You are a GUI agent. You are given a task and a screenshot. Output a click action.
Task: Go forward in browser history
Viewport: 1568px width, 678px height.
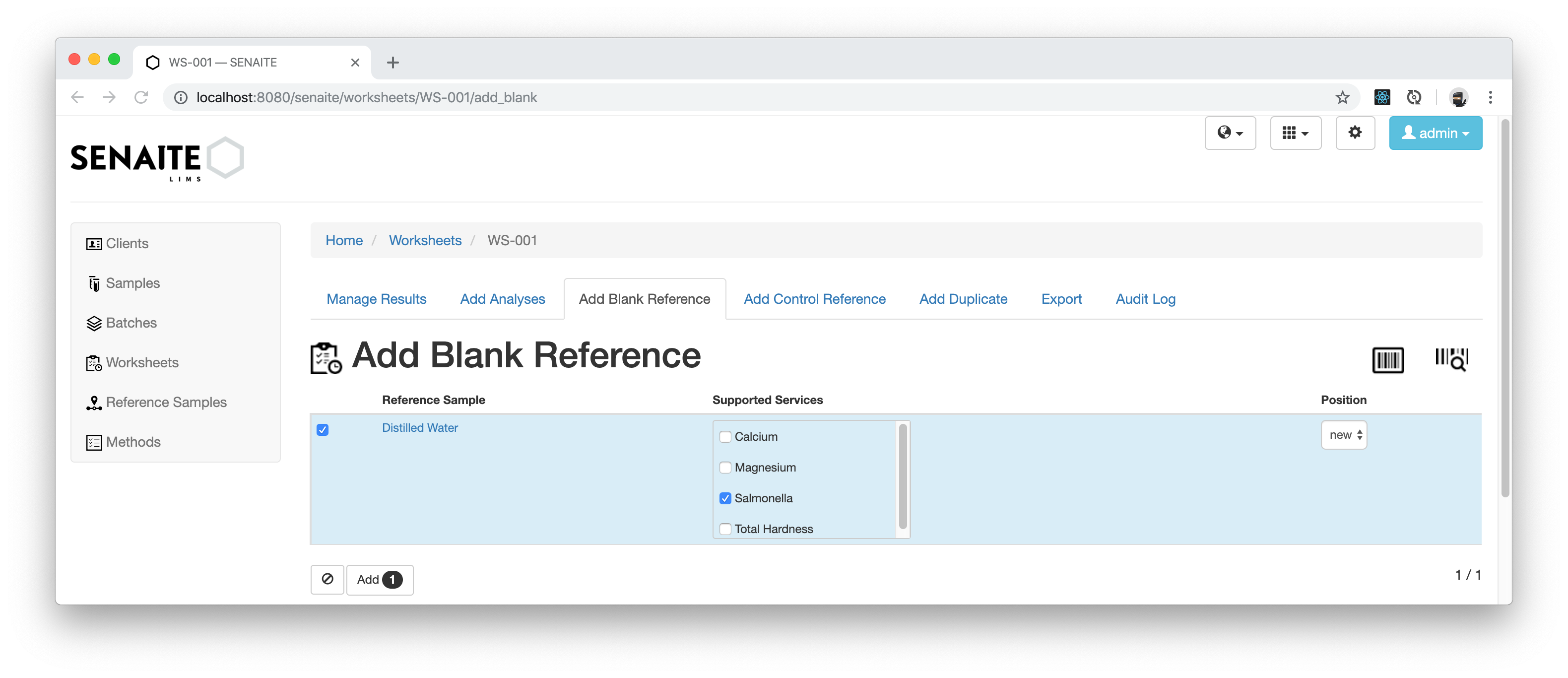pos(109,97)
